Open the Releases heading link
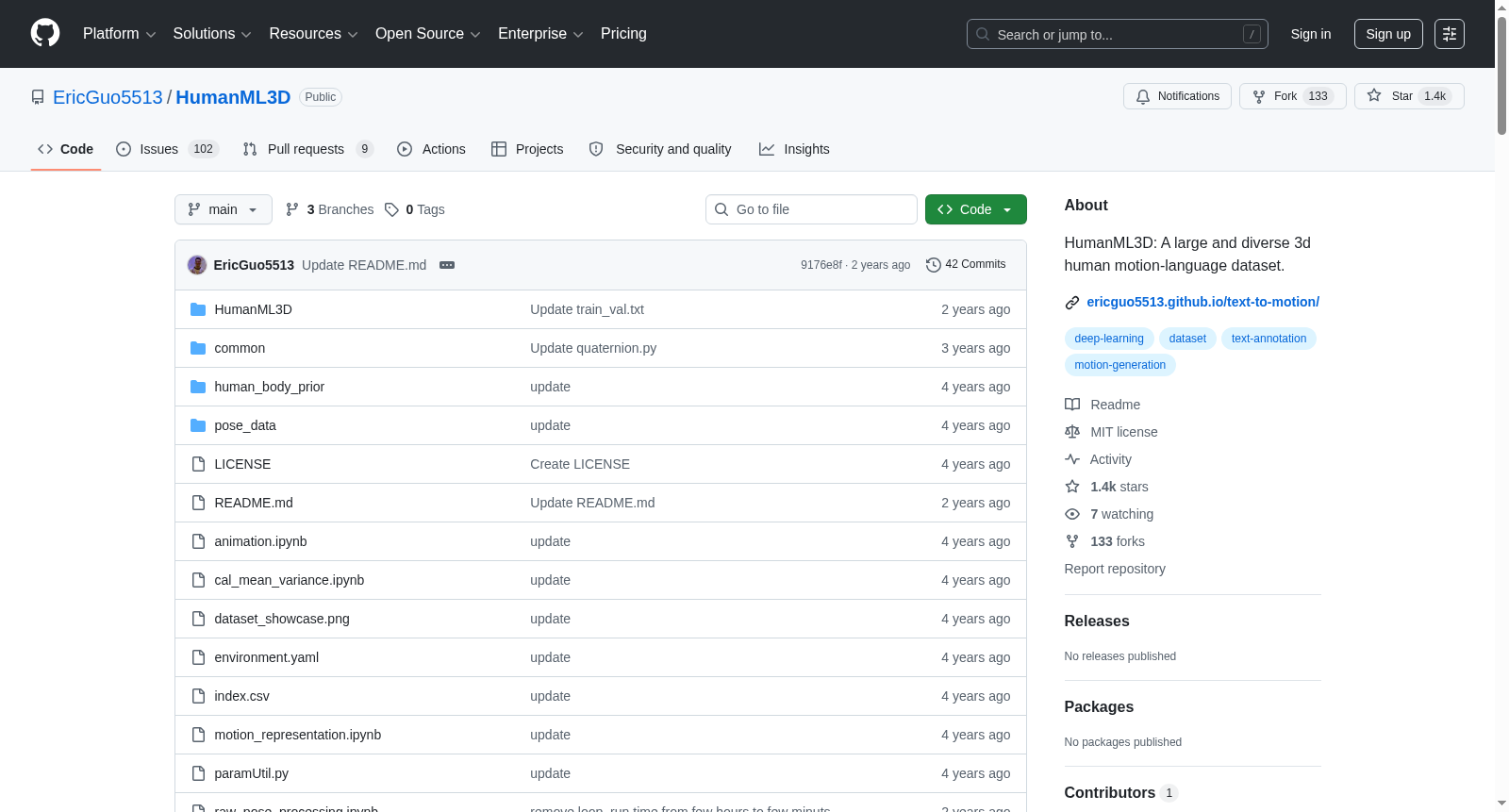This screenshot has height=812, width=1509. pos(1097,621)
